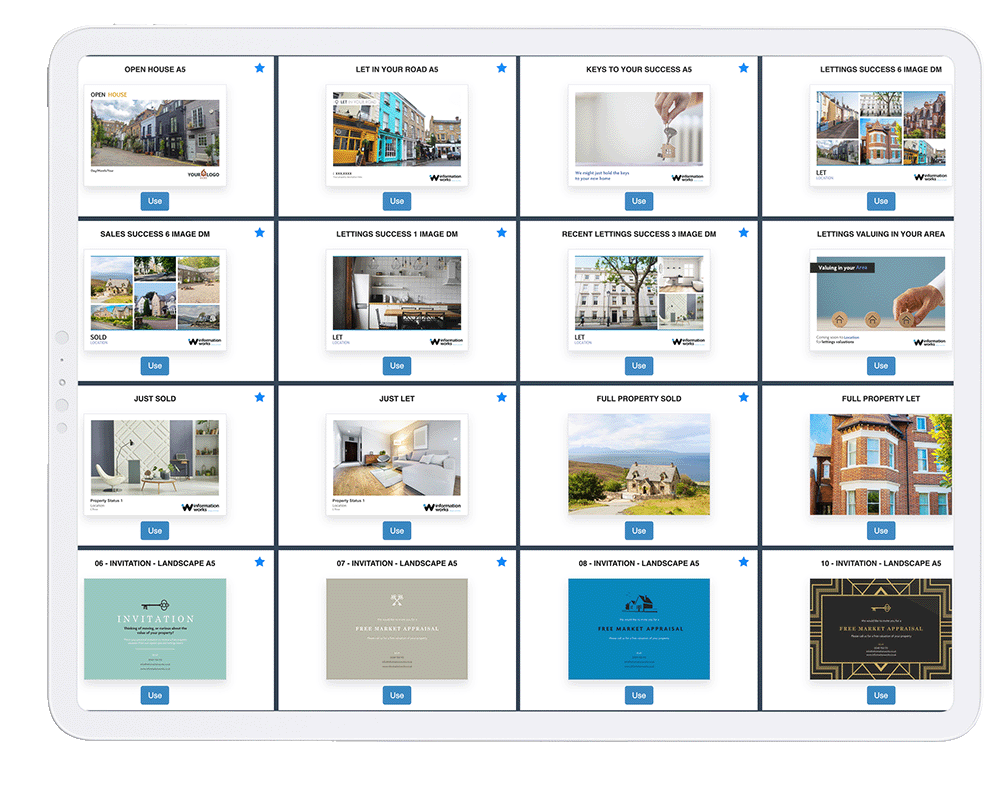Star the Let In Your Road A5 template
The image size is (1000, 790).
pyautogui.click(x=501, y=68)
